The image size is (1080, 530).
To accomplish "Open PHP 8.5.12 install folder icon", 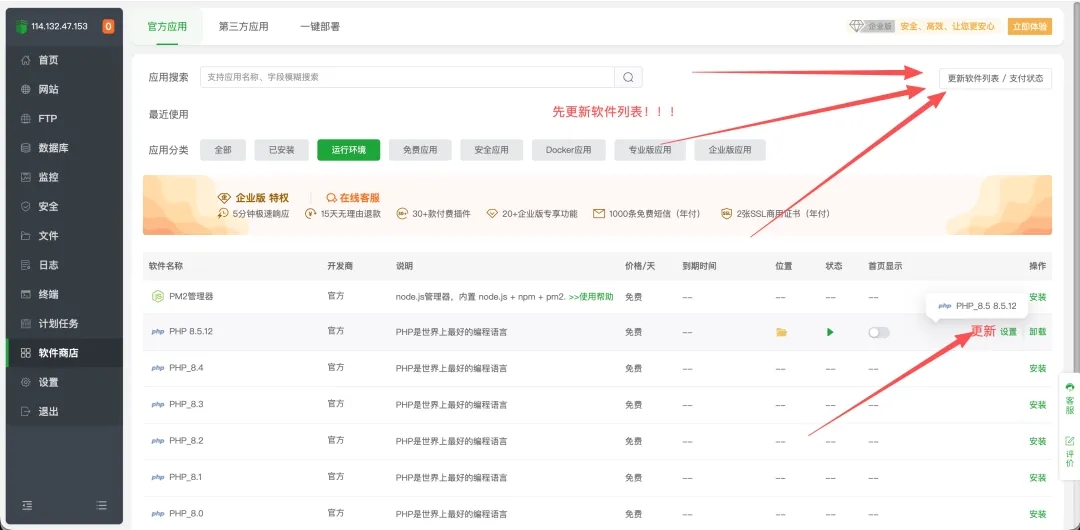I will pyautogui.click(x=781, y=332).
